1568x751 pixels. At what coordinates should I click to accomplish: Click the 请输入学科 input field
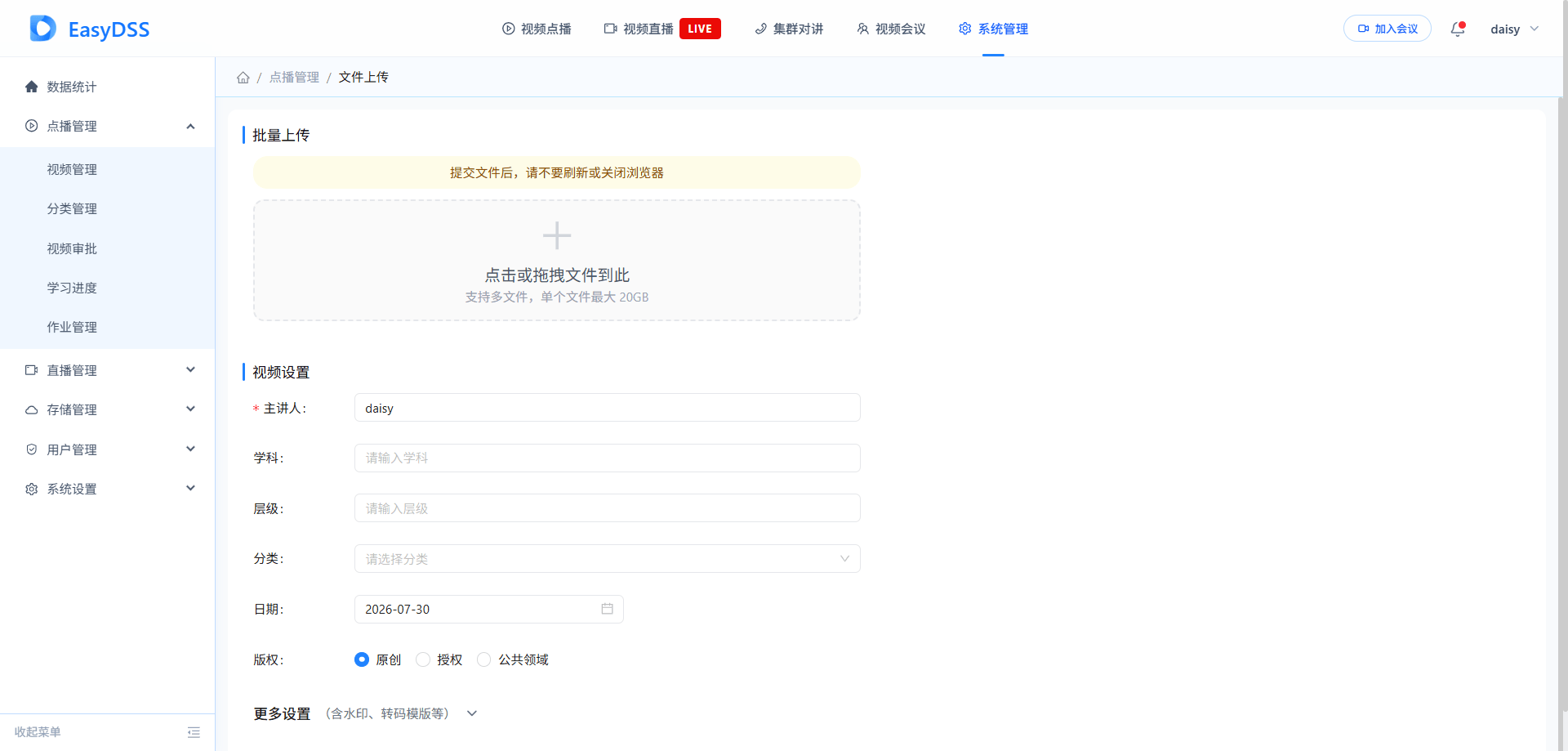click(x=607, y=458)
